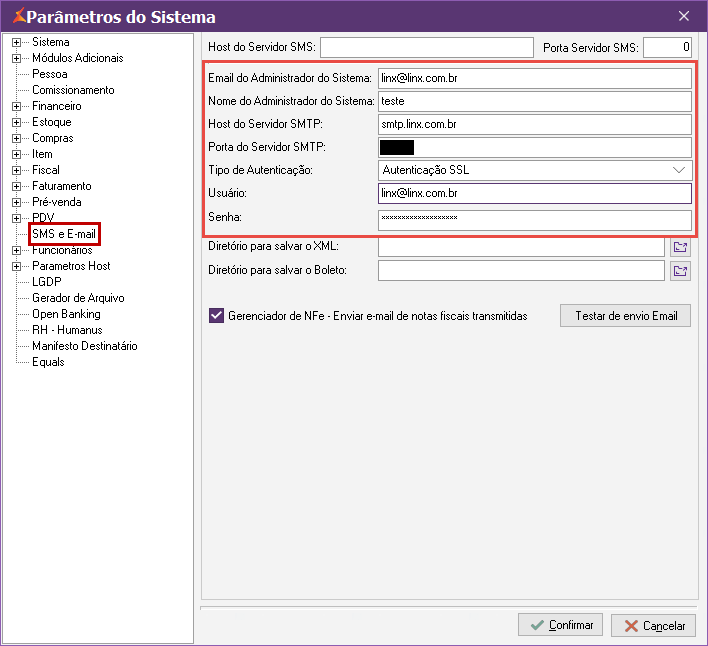Select SMS e E-mail tree item
Screen dimensions: 708x646
64,234
